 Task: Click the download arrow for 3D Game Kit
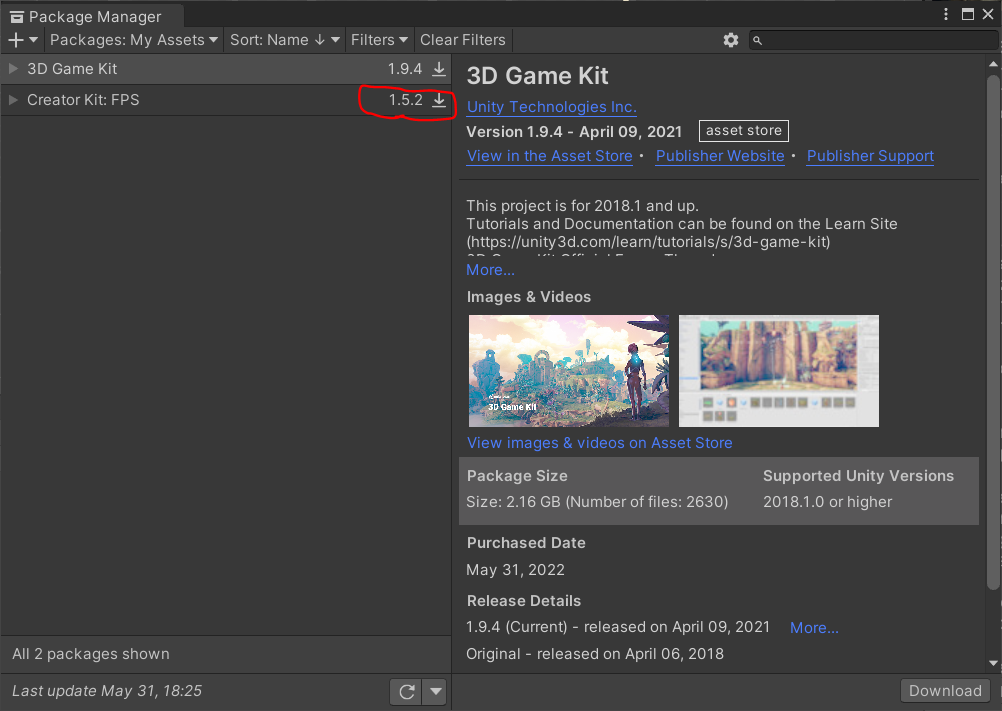point(439,69)
